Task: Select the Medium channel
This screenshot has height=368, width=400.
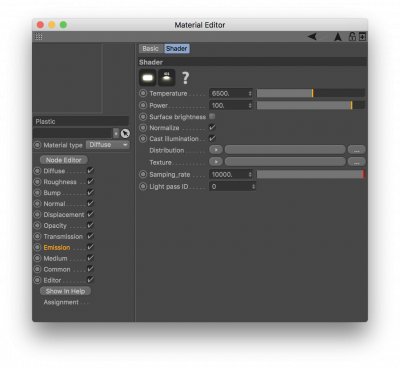Action: [x=55, y=258]
